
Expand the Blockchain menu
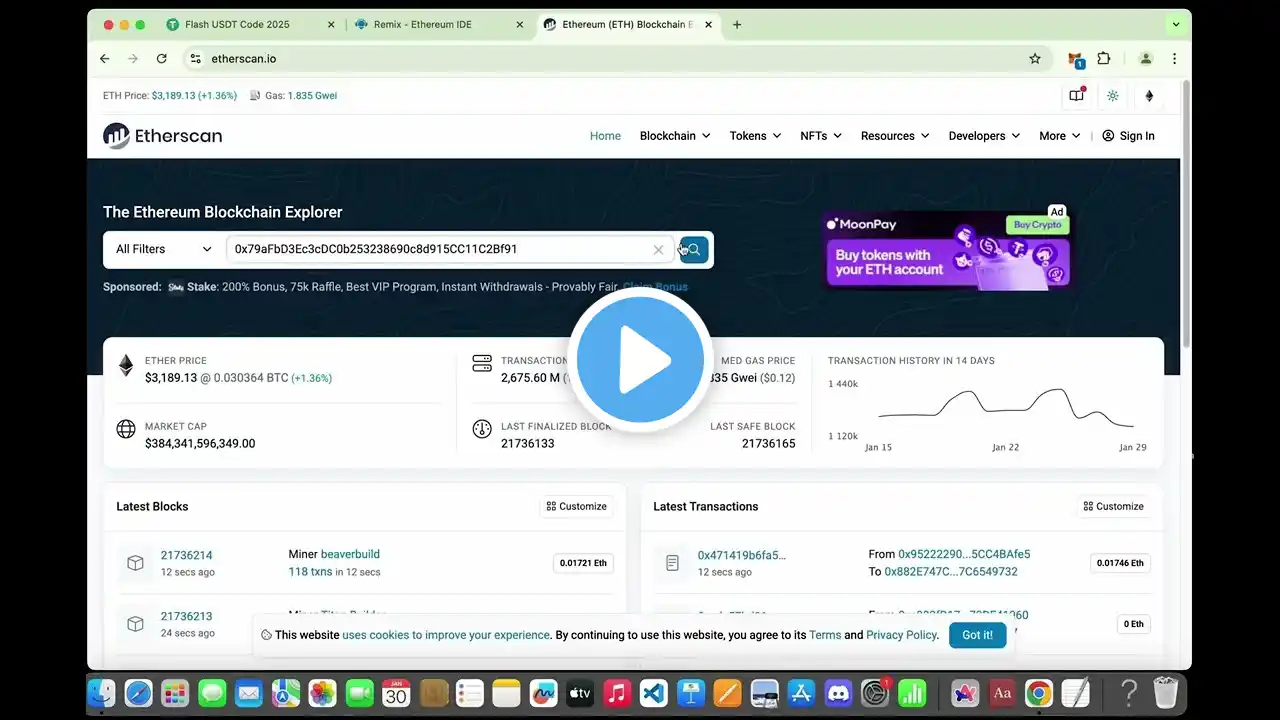675,136
